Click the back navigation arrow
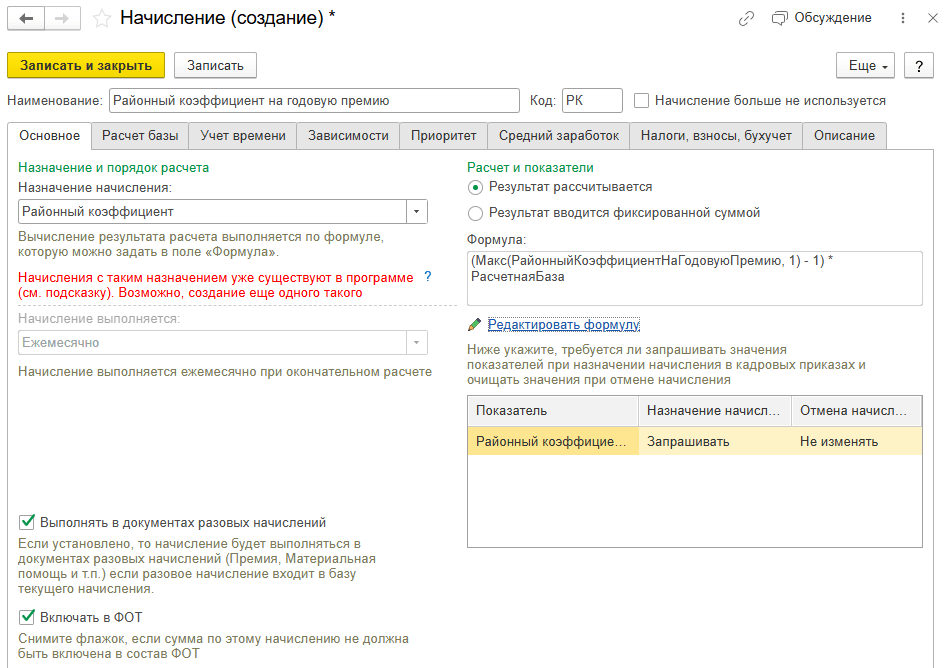 pos(26,18)
